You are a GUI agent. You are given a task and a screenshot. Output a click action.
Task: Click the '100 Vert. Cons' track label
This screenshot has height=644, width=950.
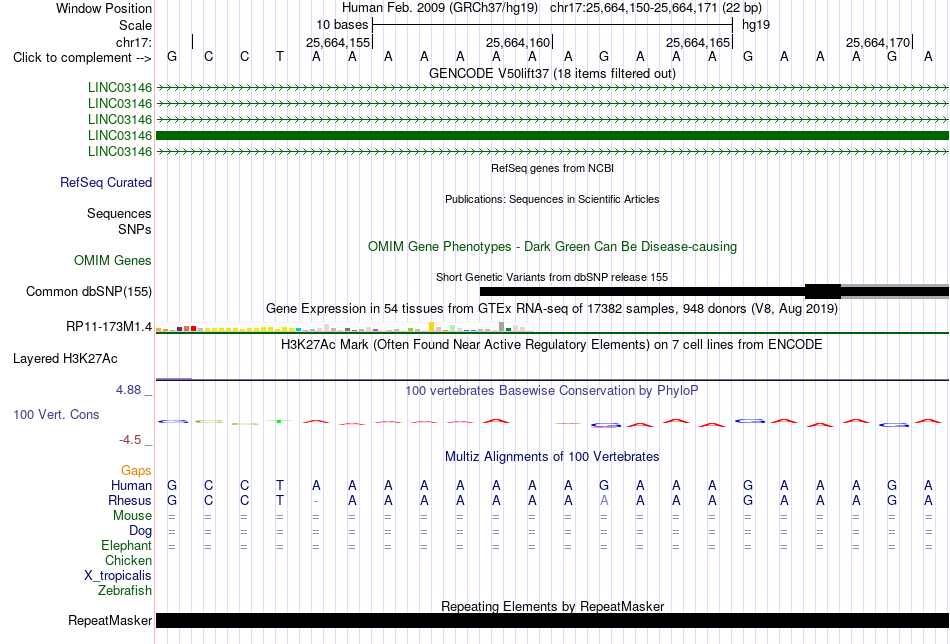pos(56,414)
